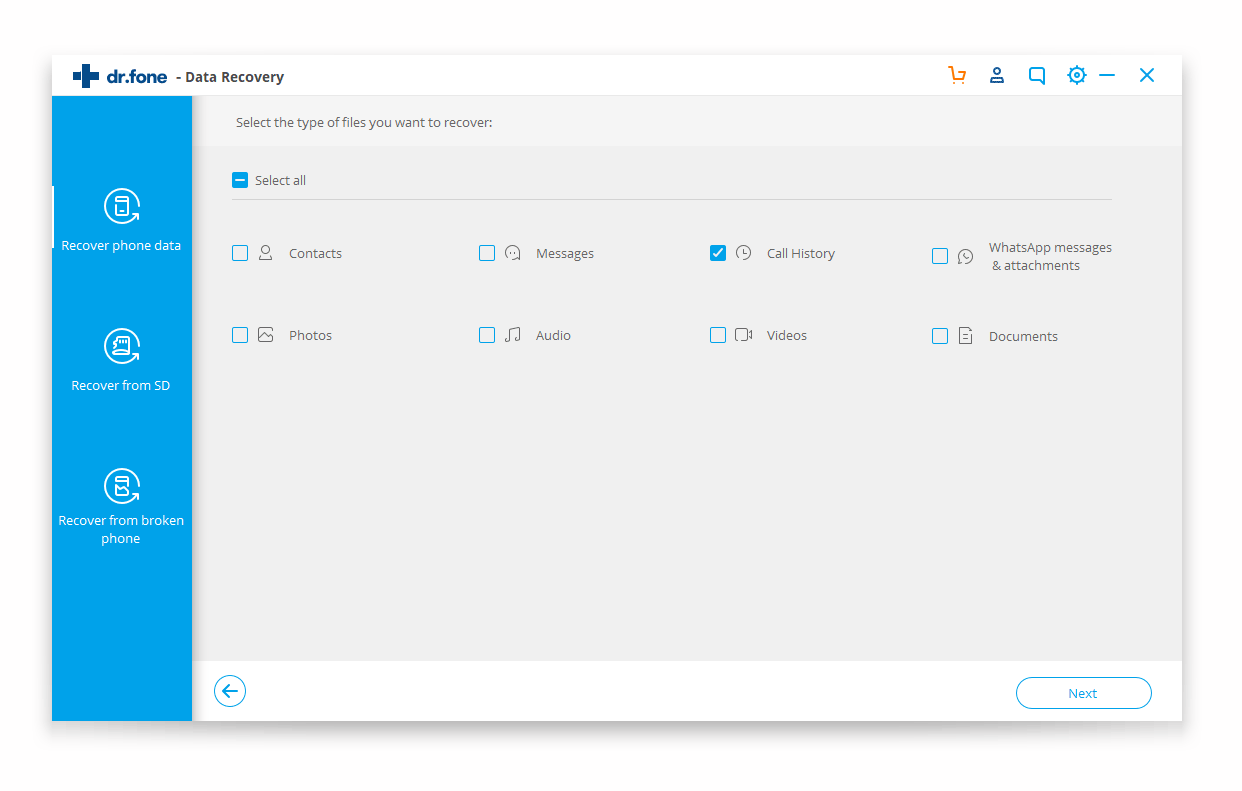Check the Contacts checkbox
Viewport: 1242px width, 791px height.
tap(240, 253)
